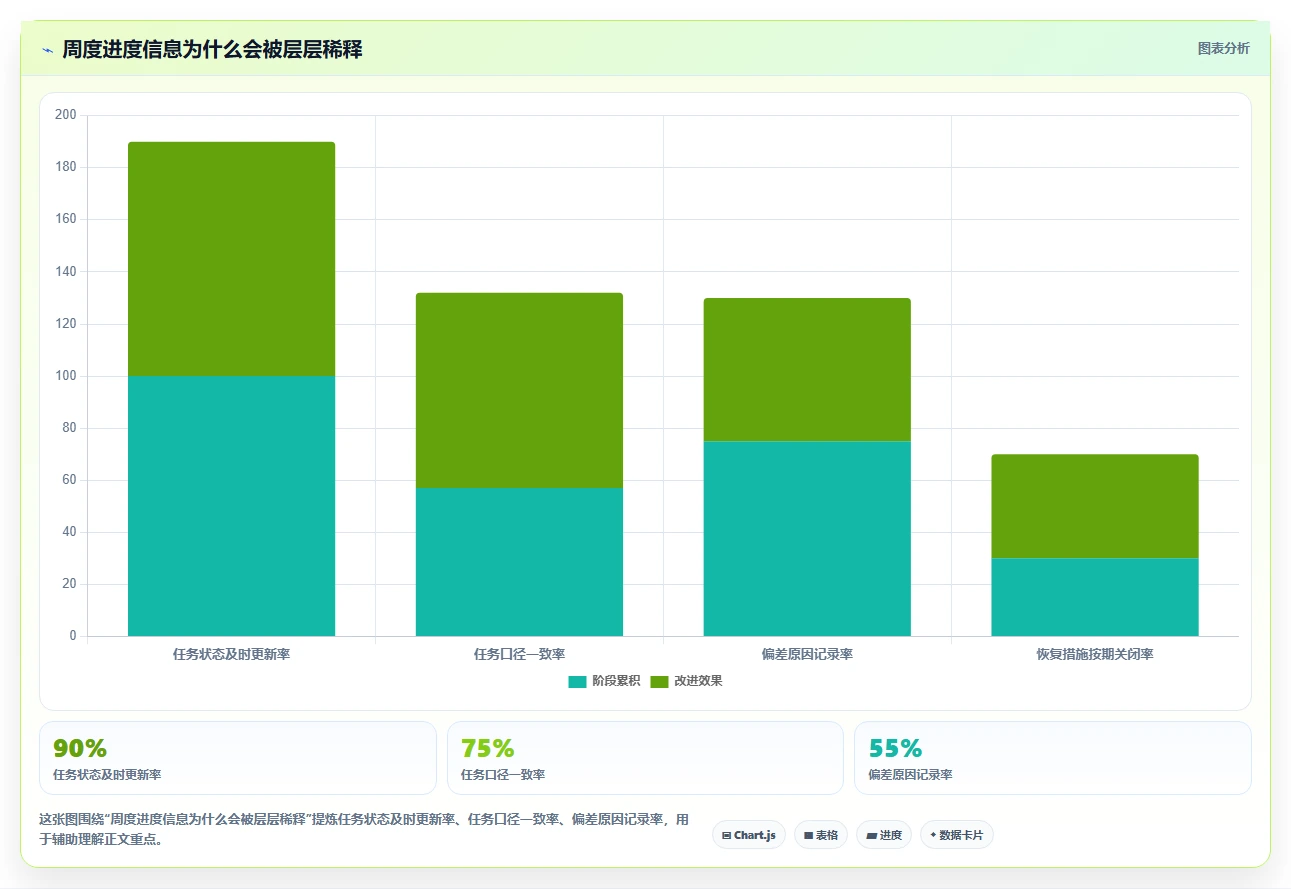Click the teal 阶段累积 legend color box

577,681
